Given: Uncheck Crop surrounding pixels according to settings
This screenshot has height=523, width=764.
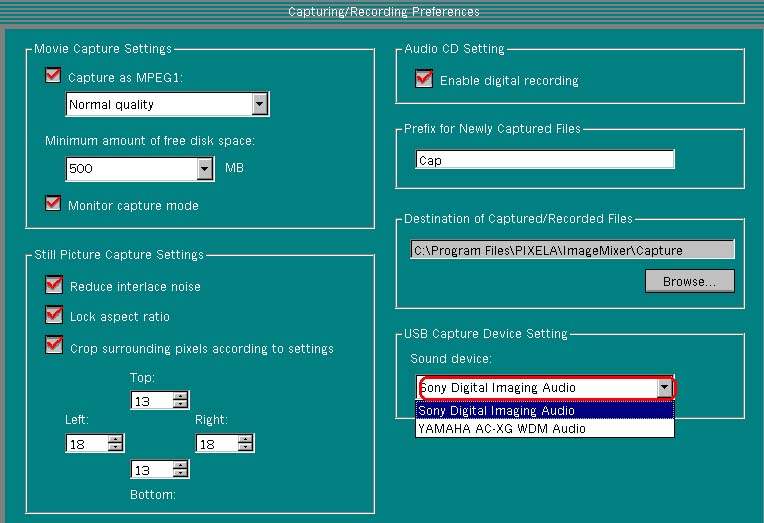Looking at the screenshot, I should point(54,347).
